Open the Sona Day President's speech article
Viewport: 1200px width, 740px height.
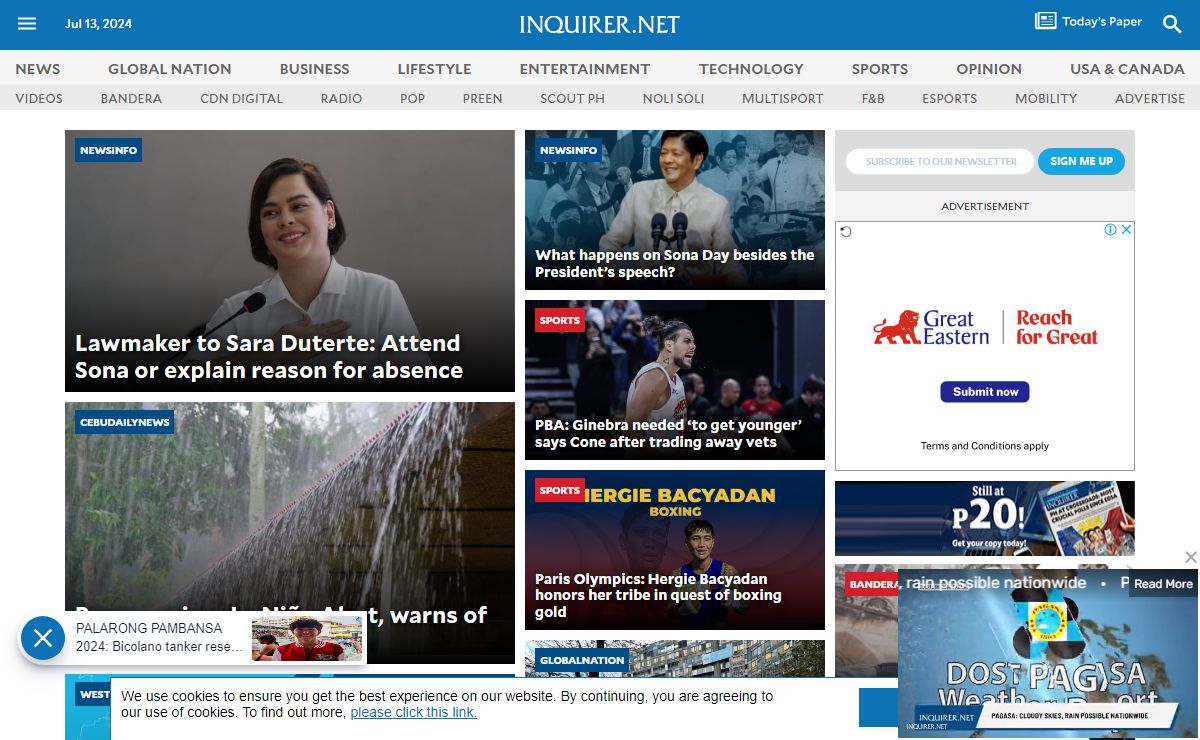675,263
